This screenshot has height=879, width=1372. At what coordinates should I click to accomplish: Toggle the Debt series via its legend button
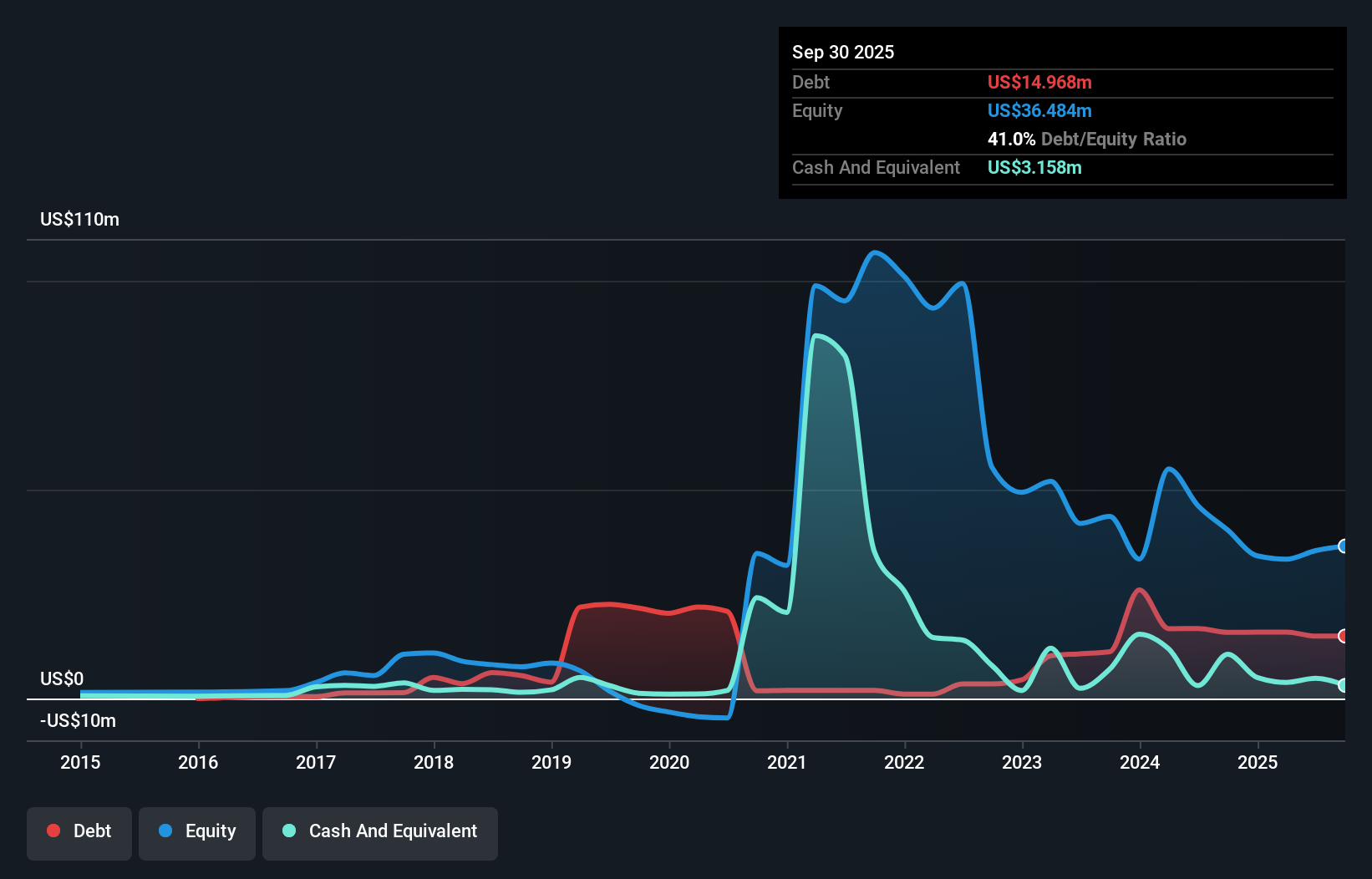(79, 831)
